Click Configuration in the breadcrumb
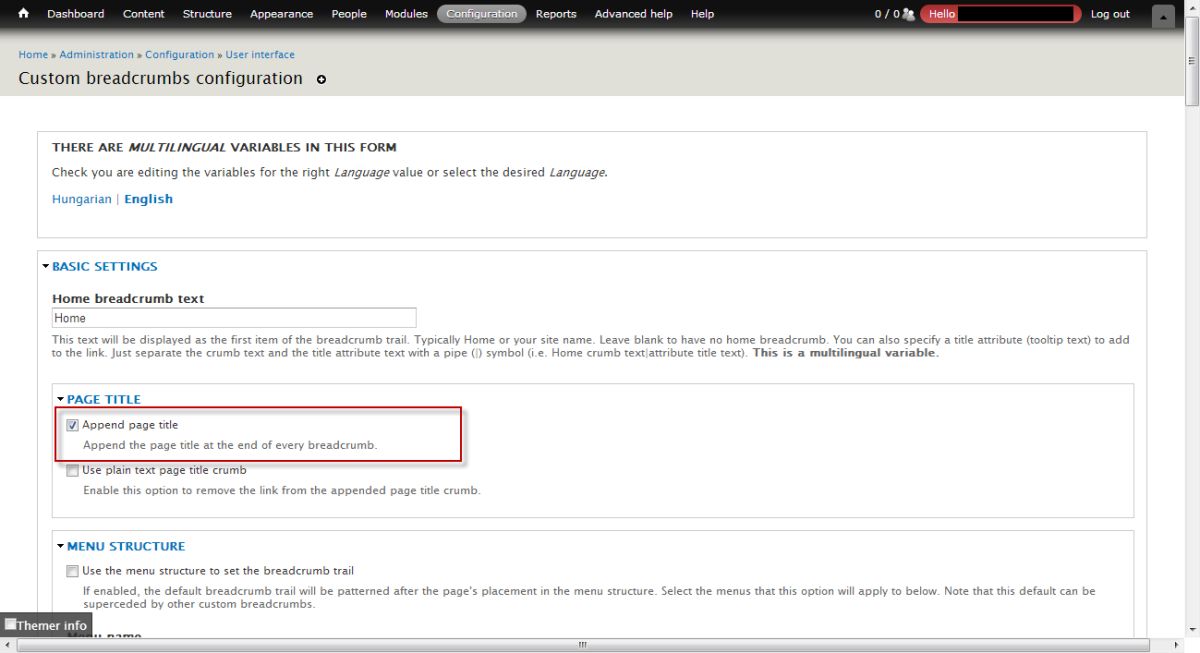The height and width of the screenshot is (653, 1200). pyautogui.click(x=180, y=55)
